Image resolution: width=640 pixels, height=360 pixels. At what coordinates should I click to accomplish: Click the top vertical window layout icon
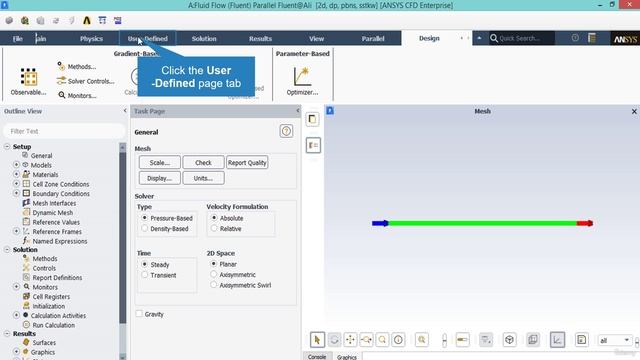pyautogui.click(x=313, y=119)
